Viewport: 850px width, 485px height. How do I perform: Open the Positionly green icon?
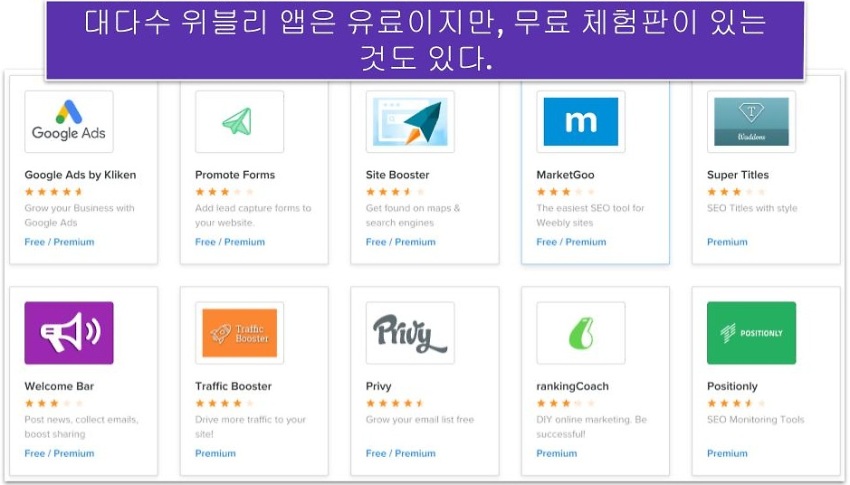click(x=751, y=333)
